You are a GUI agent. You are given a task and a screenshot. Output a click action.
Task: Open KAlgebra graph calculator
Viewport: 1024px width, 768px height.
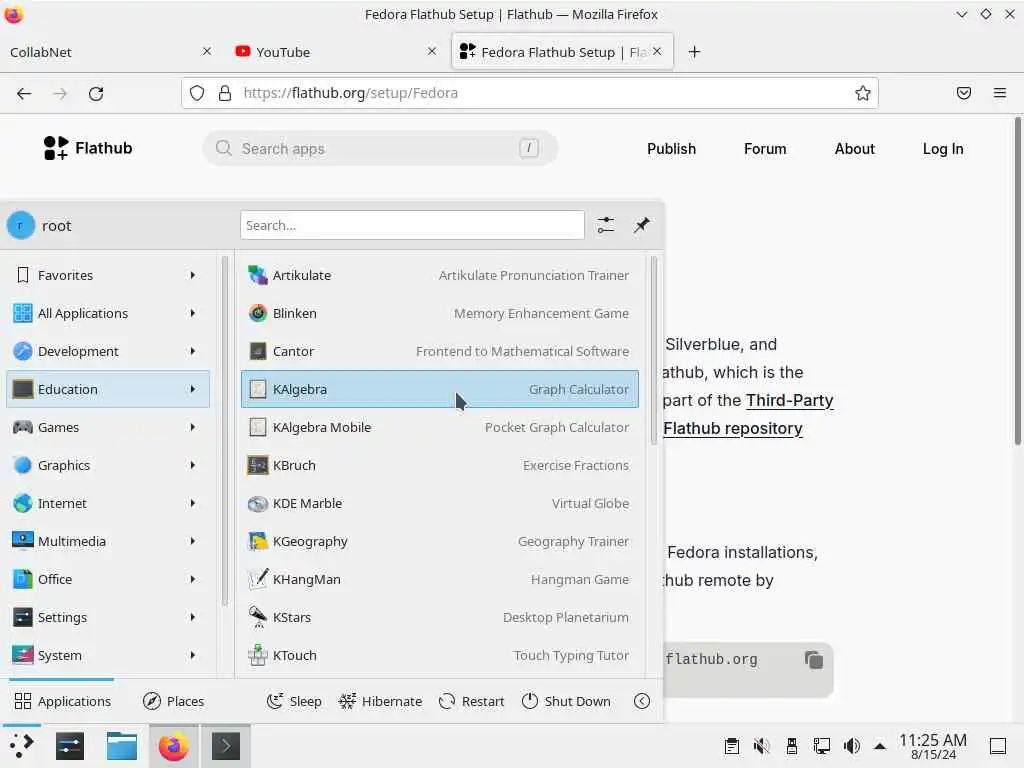440,389
